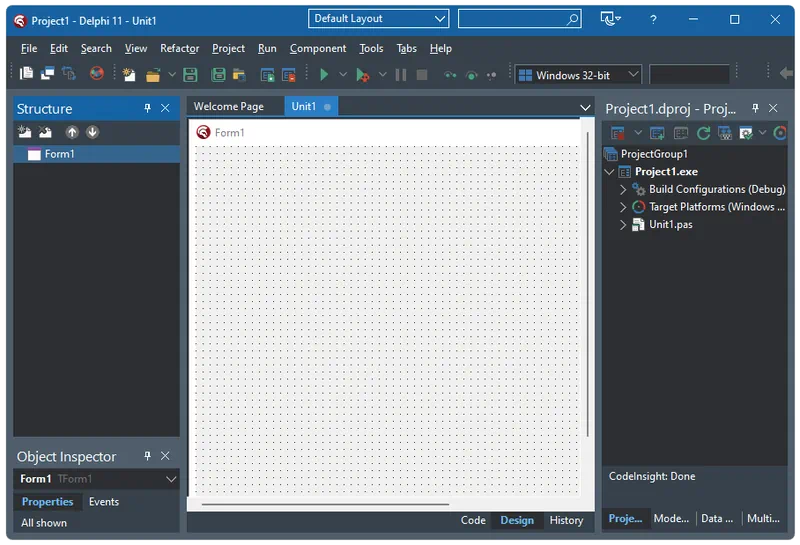The image size is (800, 545).
Task: Open Object Inspector Form1 instance dropdown
Action: click(x=171, y=479)
